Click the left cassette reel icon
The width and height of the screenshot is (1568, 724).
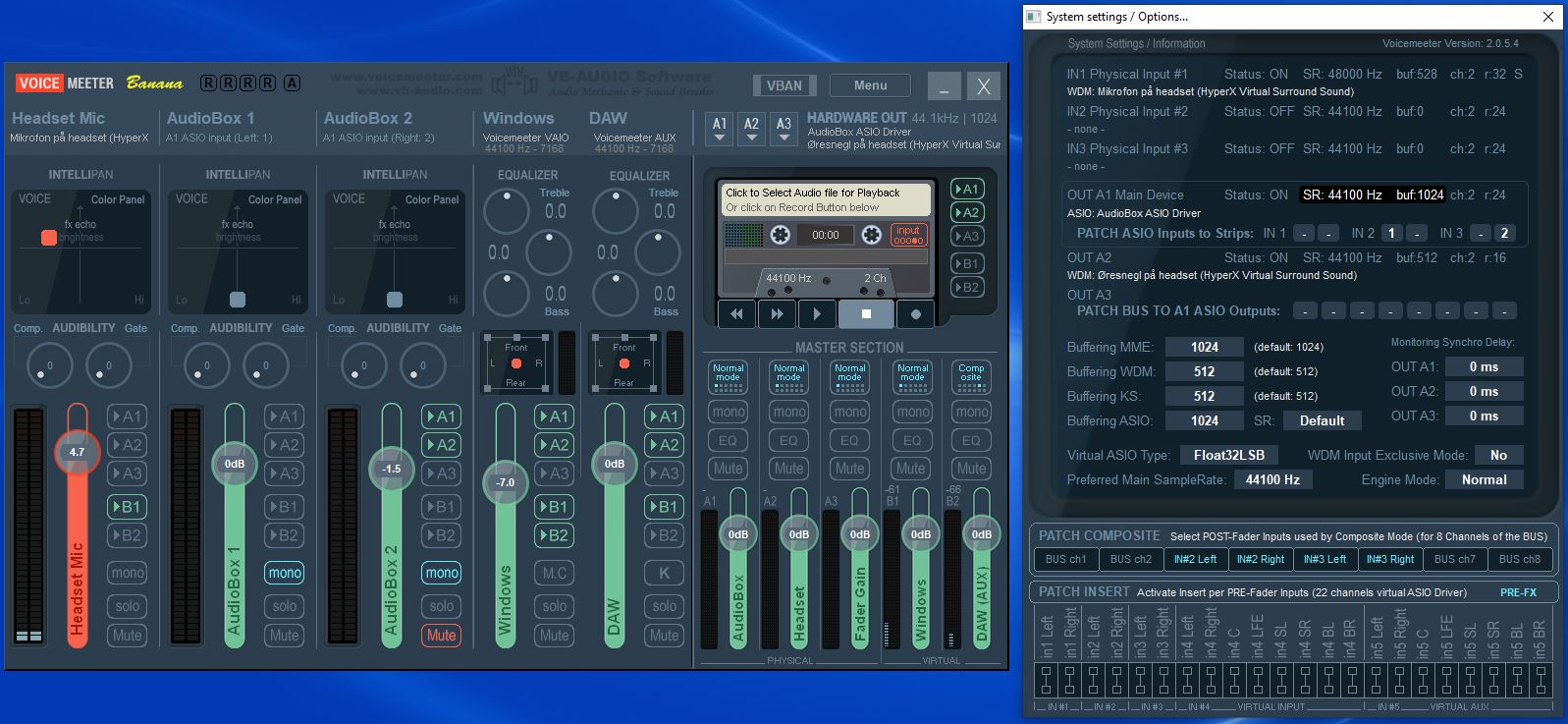click(780, 235)
